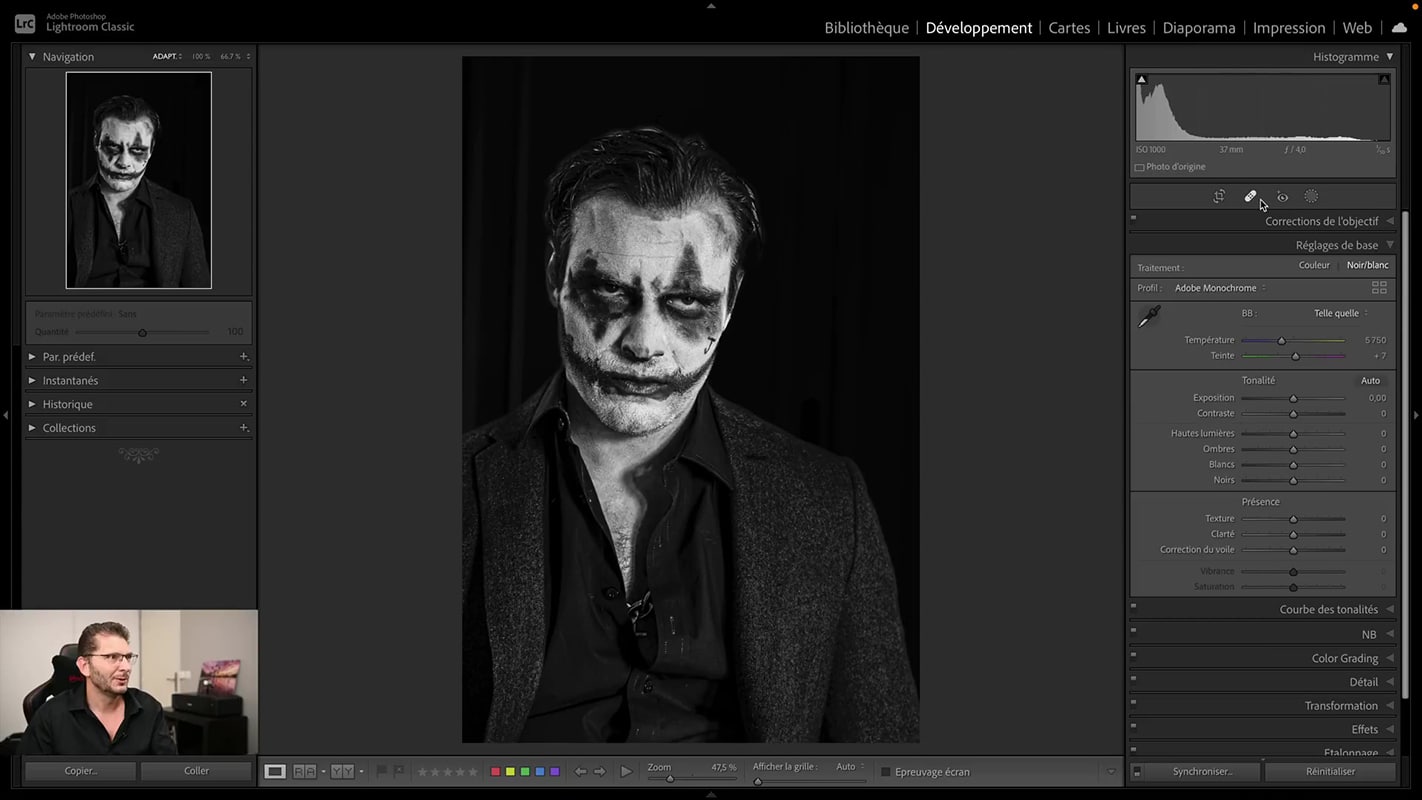The height and width of the screenshot is (800, 1422).
Task: Open the cloud sync status icon
Action: pos(1399,28)
